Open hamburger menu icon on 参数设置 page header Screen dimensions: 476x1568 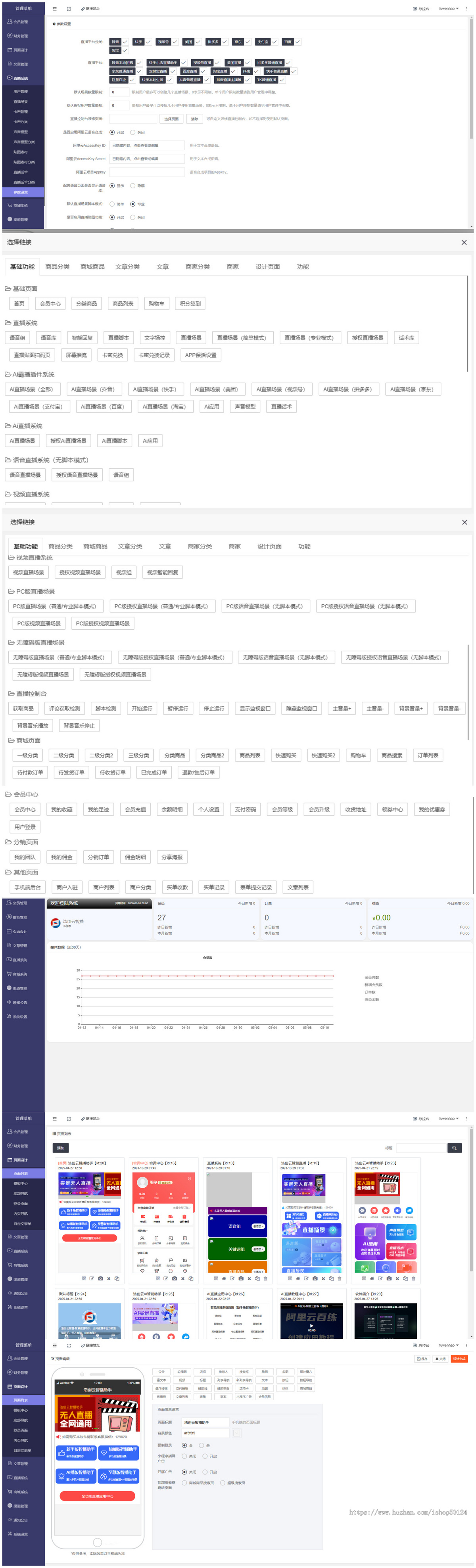[x=55, y=8]
